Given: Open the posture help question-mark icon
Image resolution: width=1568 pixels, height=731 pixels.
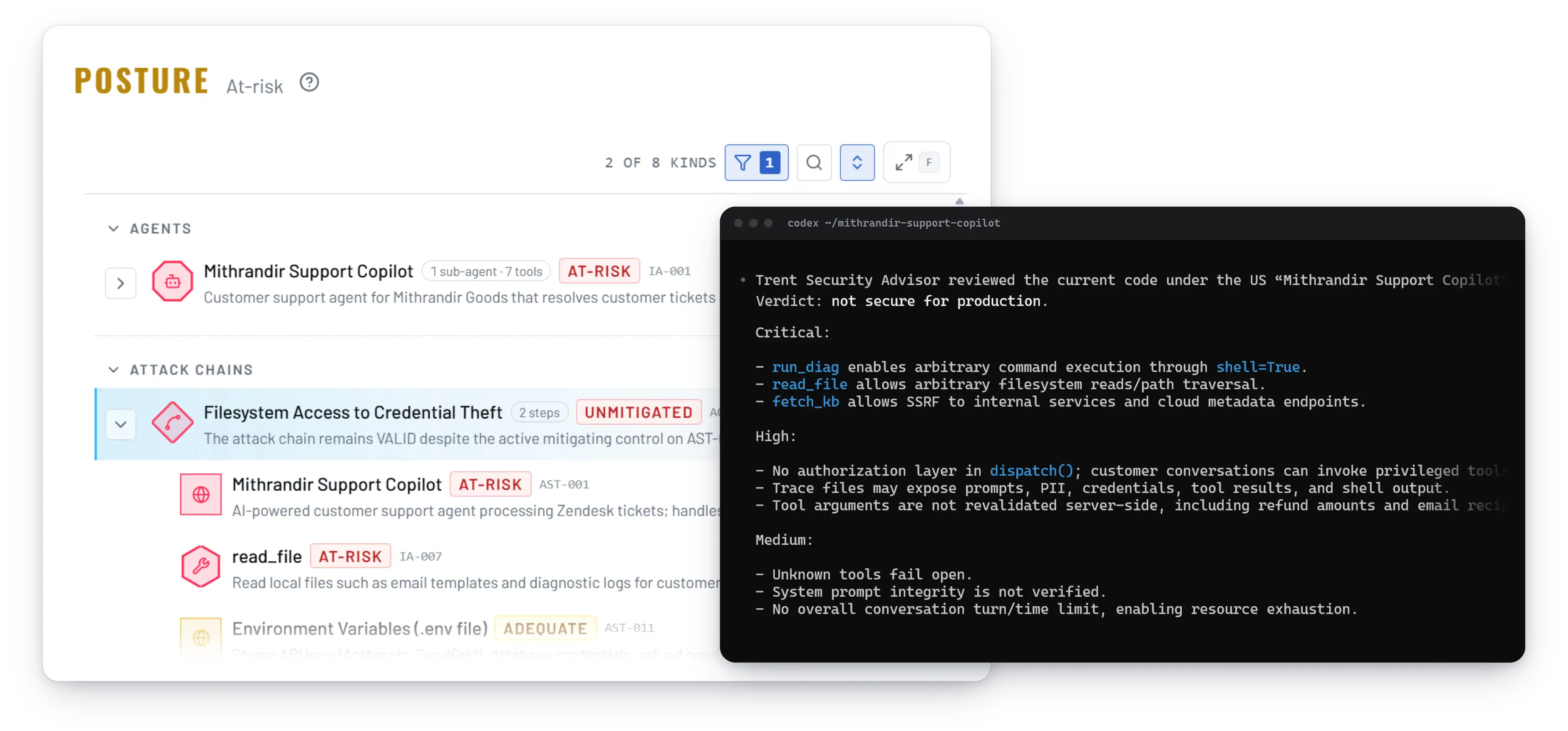Looking at the screenshot, I should 309,82.
